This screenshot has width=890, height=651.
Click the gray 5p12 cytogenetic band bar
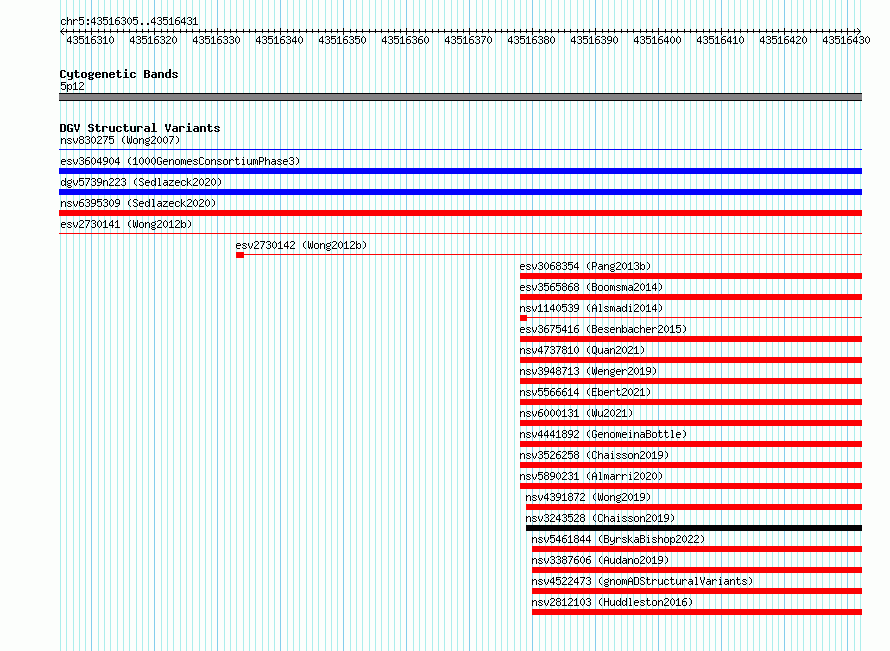[x=460, y=97]
